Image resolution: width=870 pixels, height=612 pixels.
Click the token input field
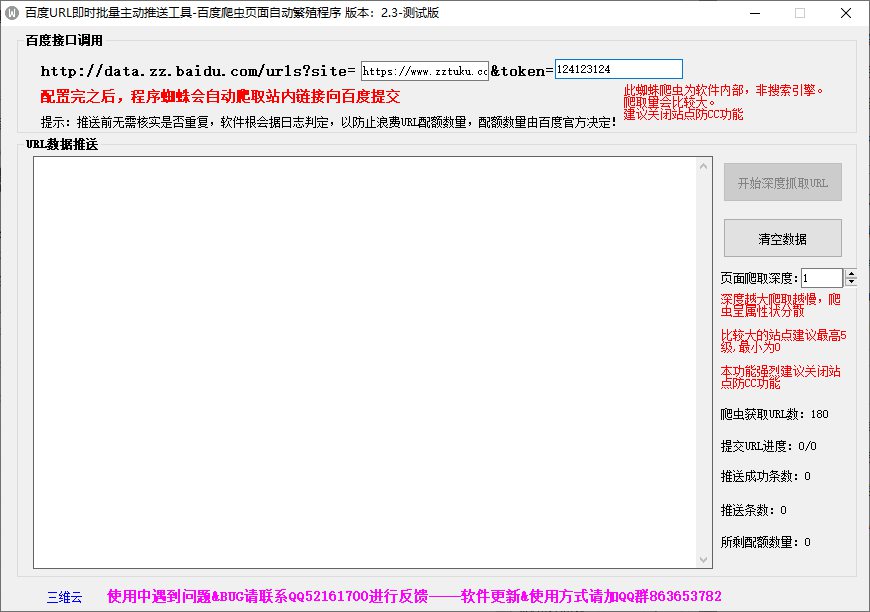tap(619, 69)
